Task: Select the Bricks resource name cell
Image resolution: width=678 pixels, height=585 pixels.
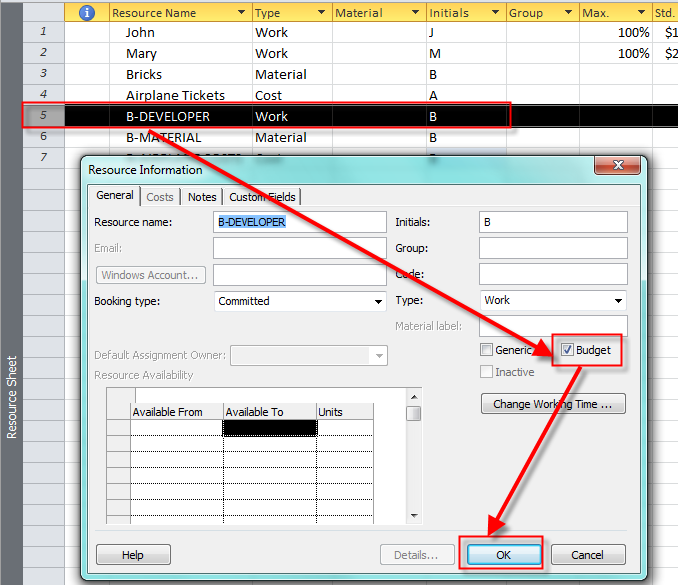Action: pos(180,74)
